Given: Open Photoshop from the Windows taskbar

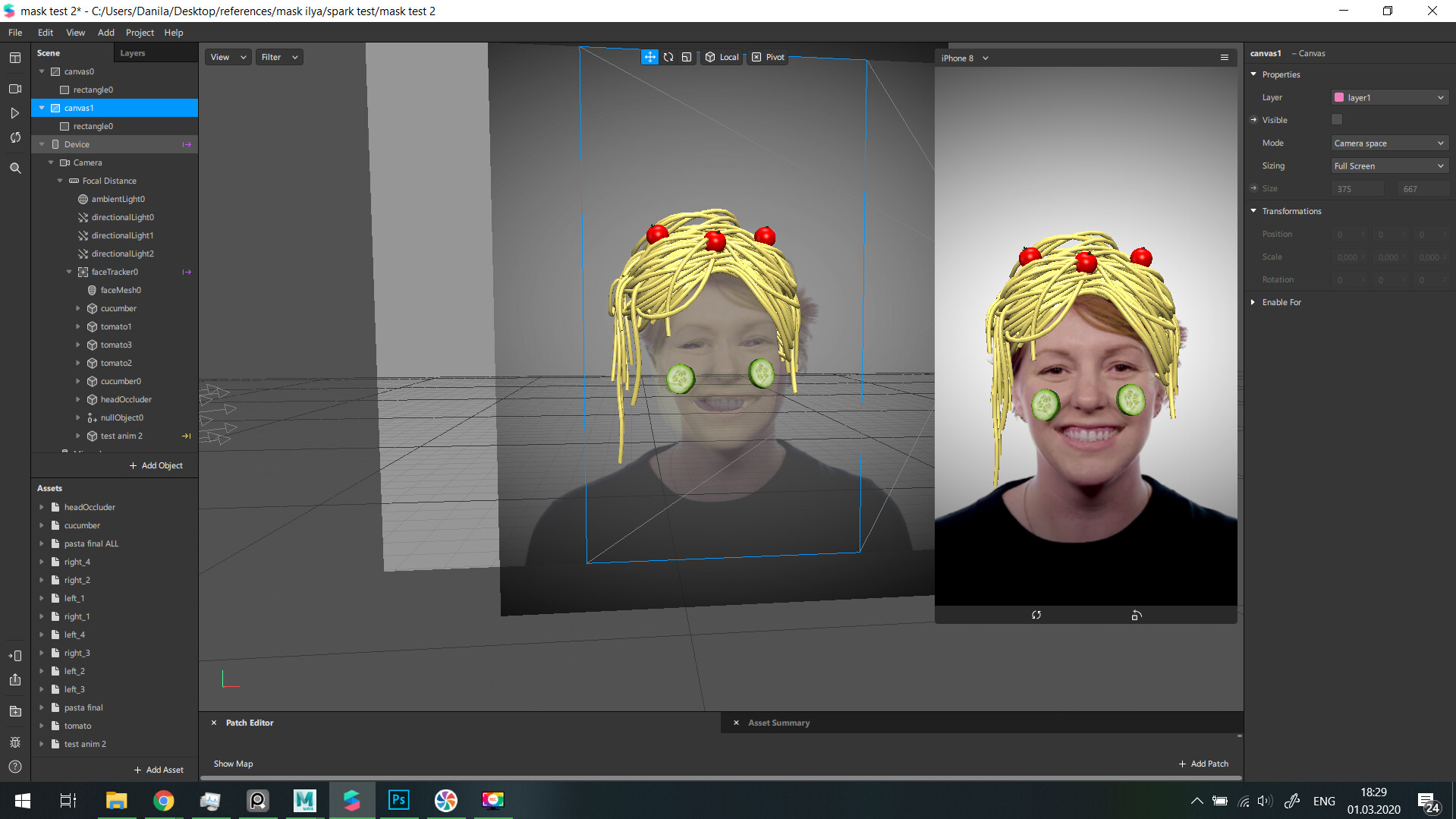Looking at the screenshot, I should [398, 800].
